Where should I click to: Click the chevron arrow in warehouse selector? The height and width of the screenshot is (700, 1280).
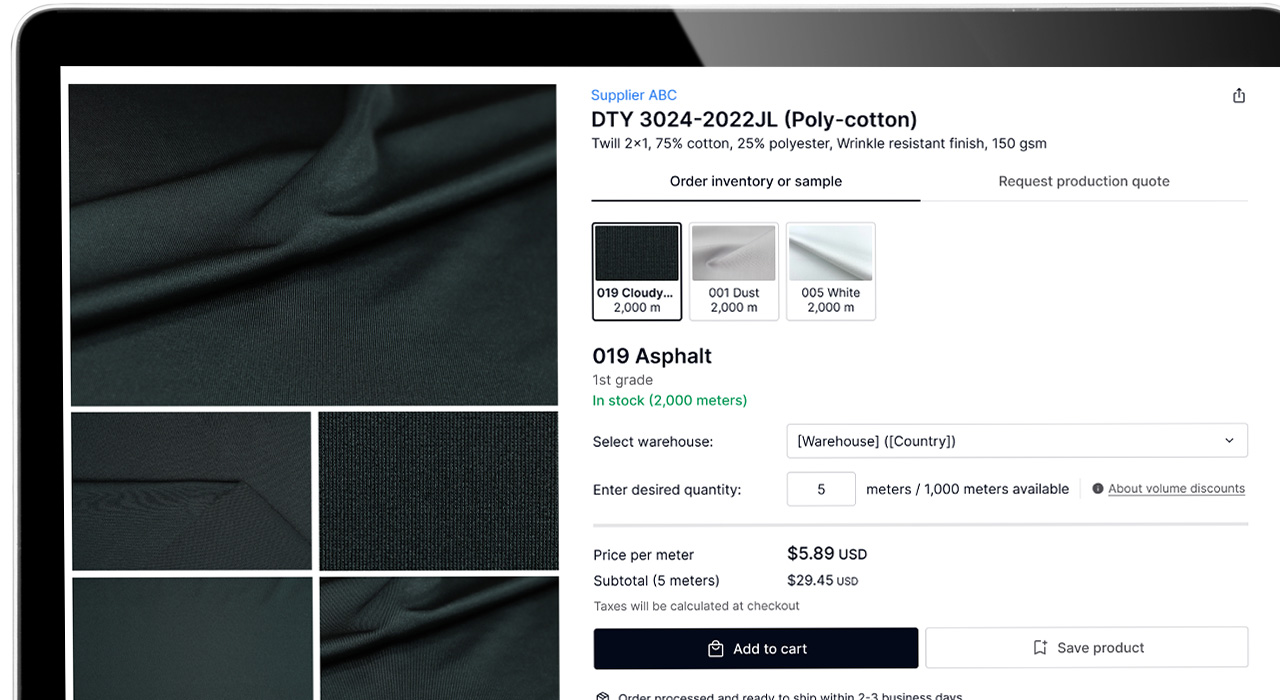coord(1229,441)
